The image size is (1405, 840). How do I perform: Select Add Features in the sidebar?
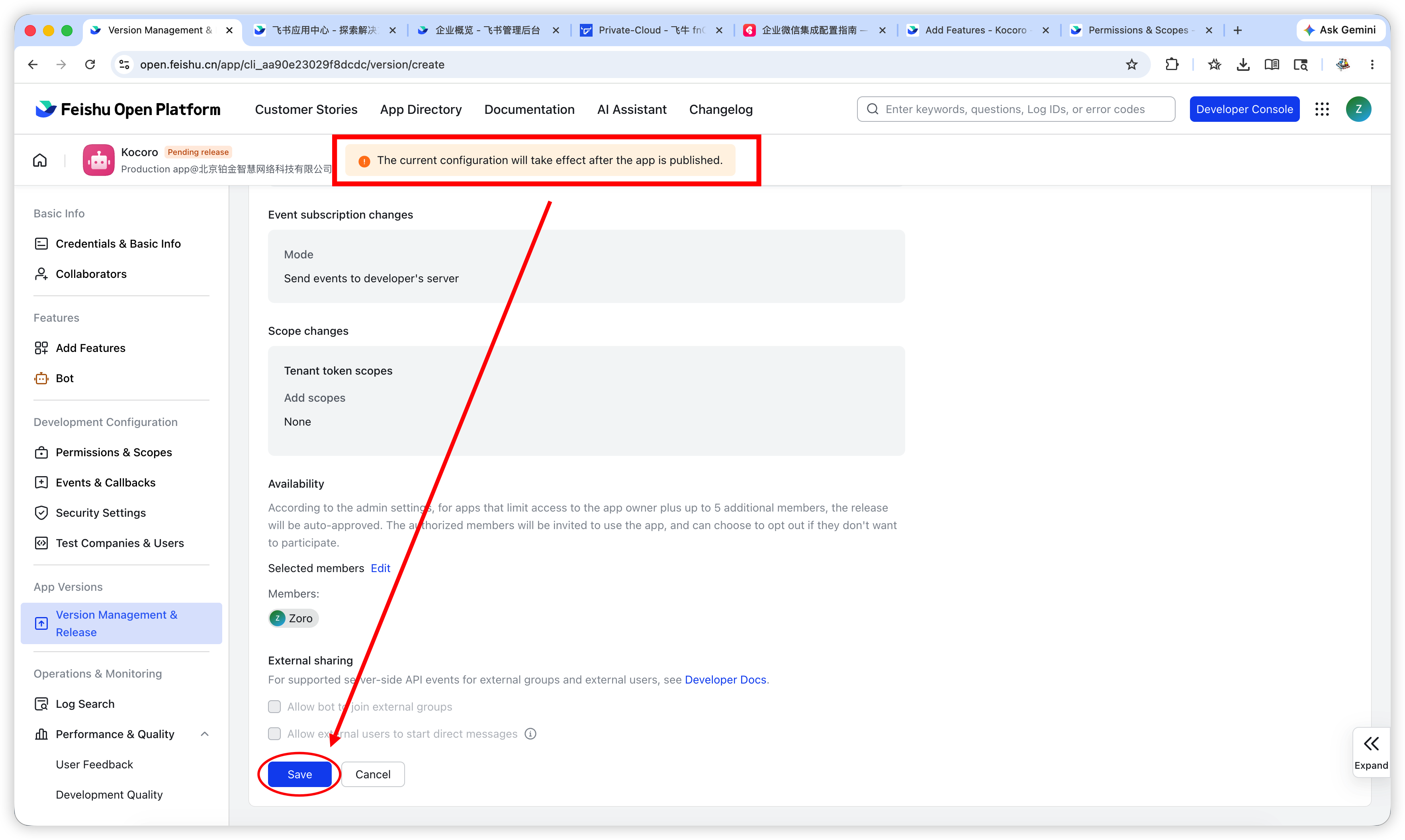(x=90, y=348)
